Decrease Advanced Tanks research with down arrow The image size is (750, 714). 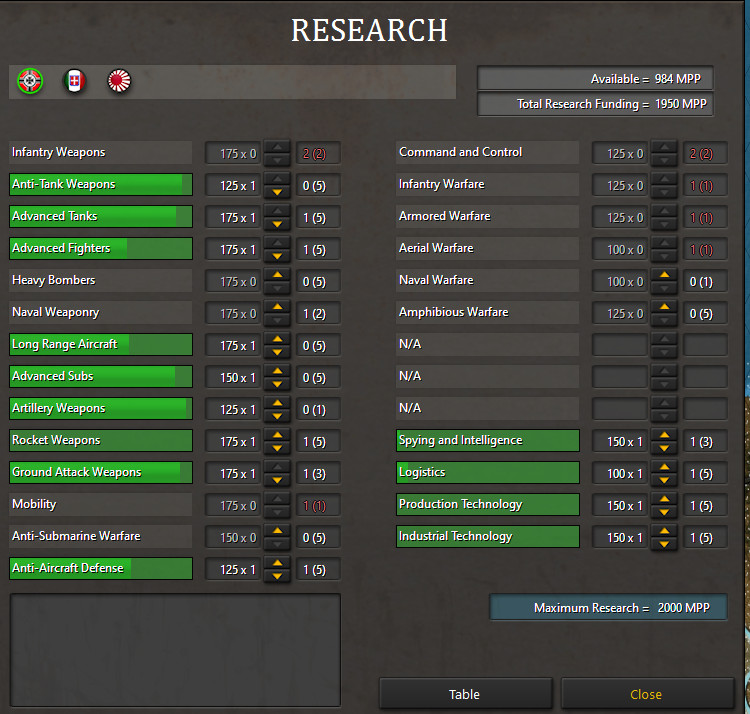coord(277,224)
